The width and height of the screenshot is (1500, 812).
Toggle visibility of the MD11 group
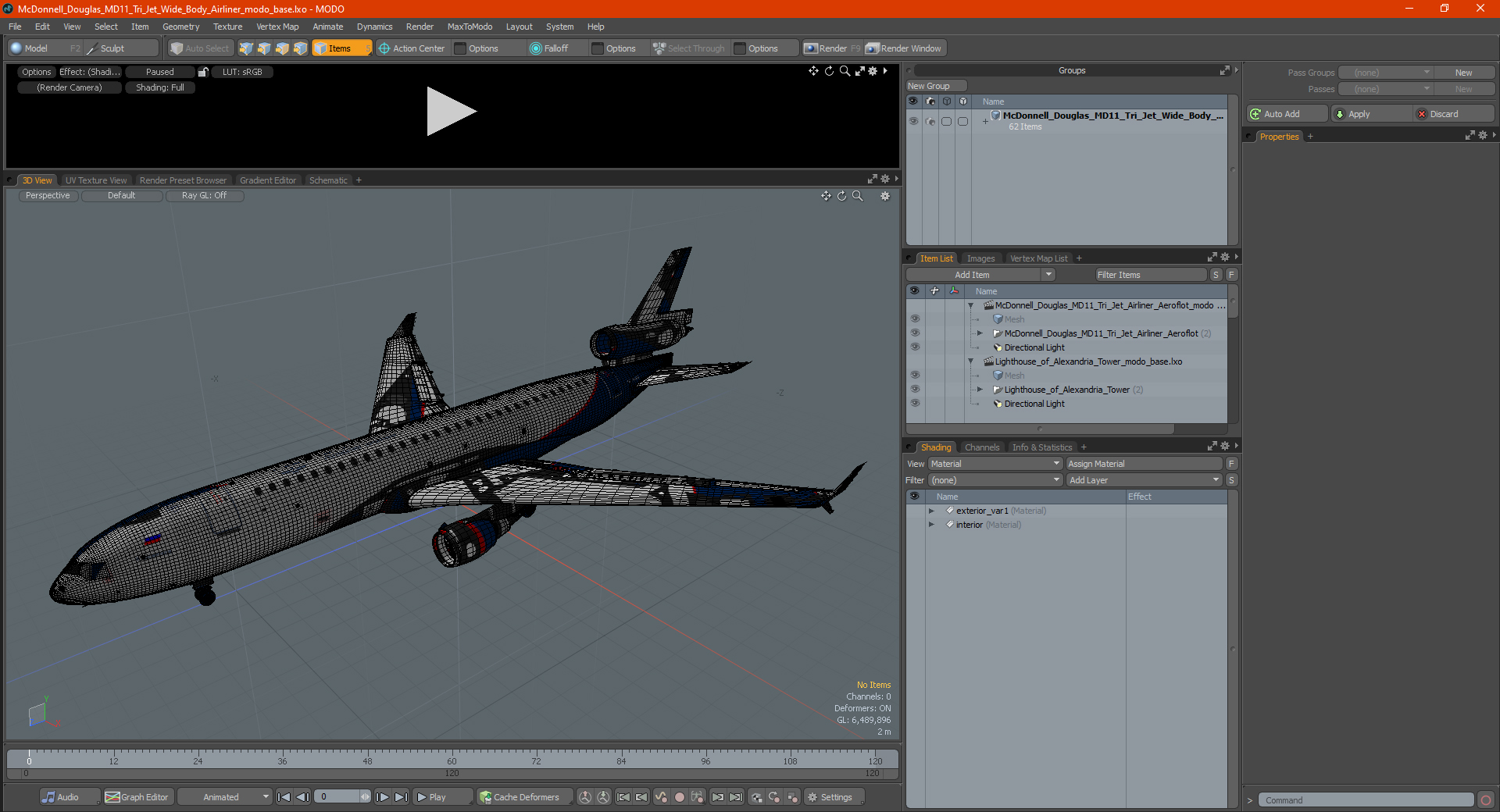point(913,121)
